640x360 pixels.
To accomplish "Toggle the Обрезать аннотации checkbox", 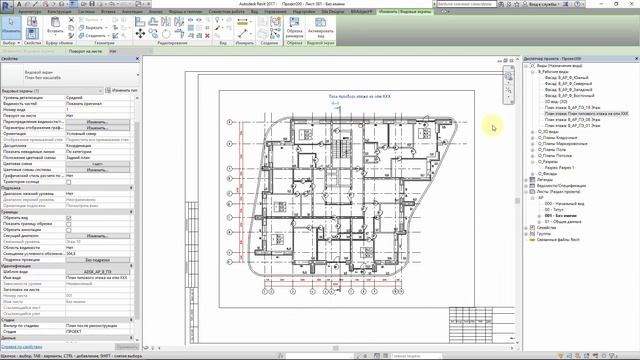I will [x=69, y=230].
